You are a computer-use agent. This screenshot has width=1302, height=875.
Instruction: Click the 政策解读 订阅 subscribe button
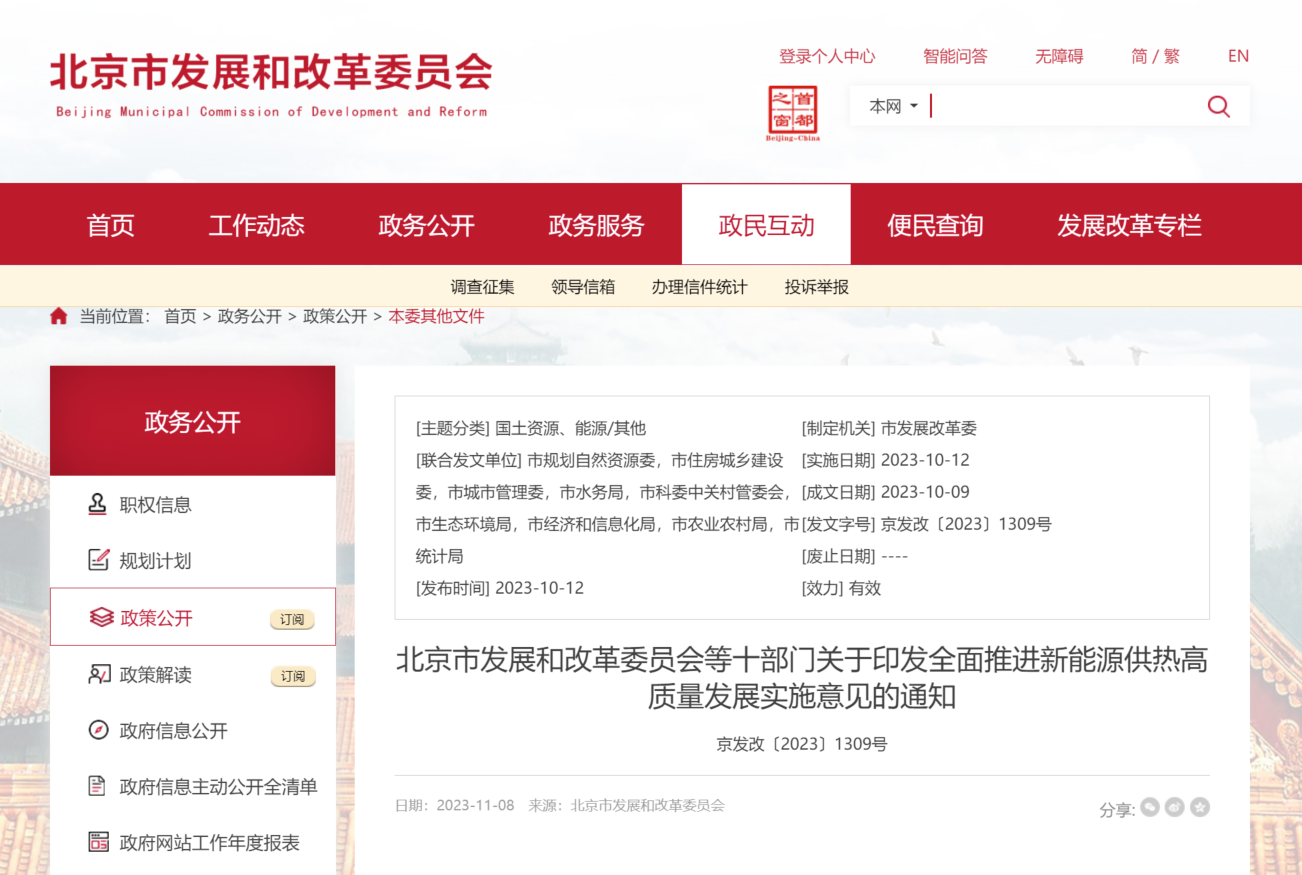(x=292, y=676)
